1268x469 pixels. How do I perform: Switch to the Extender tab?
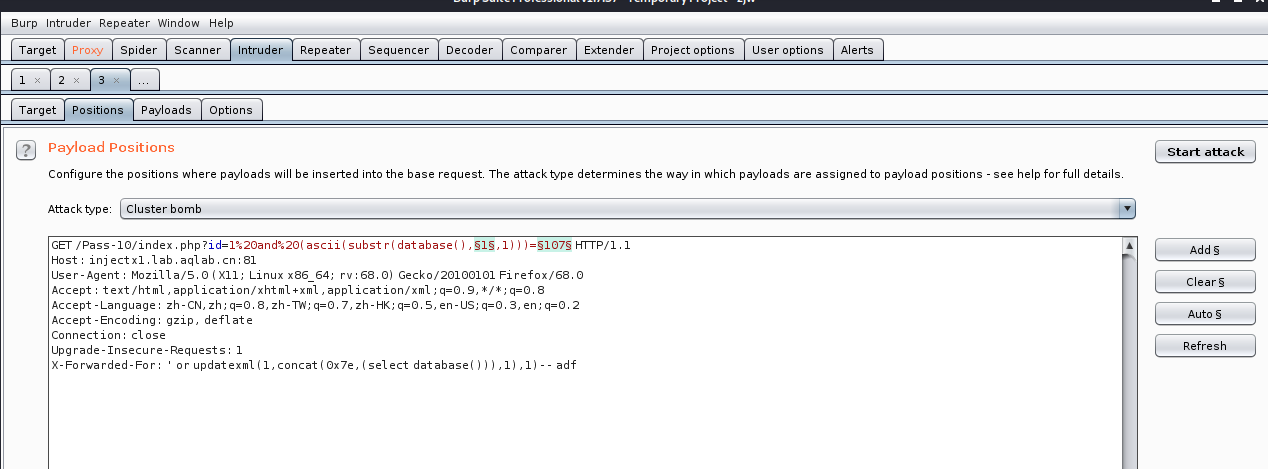point(608,50)
